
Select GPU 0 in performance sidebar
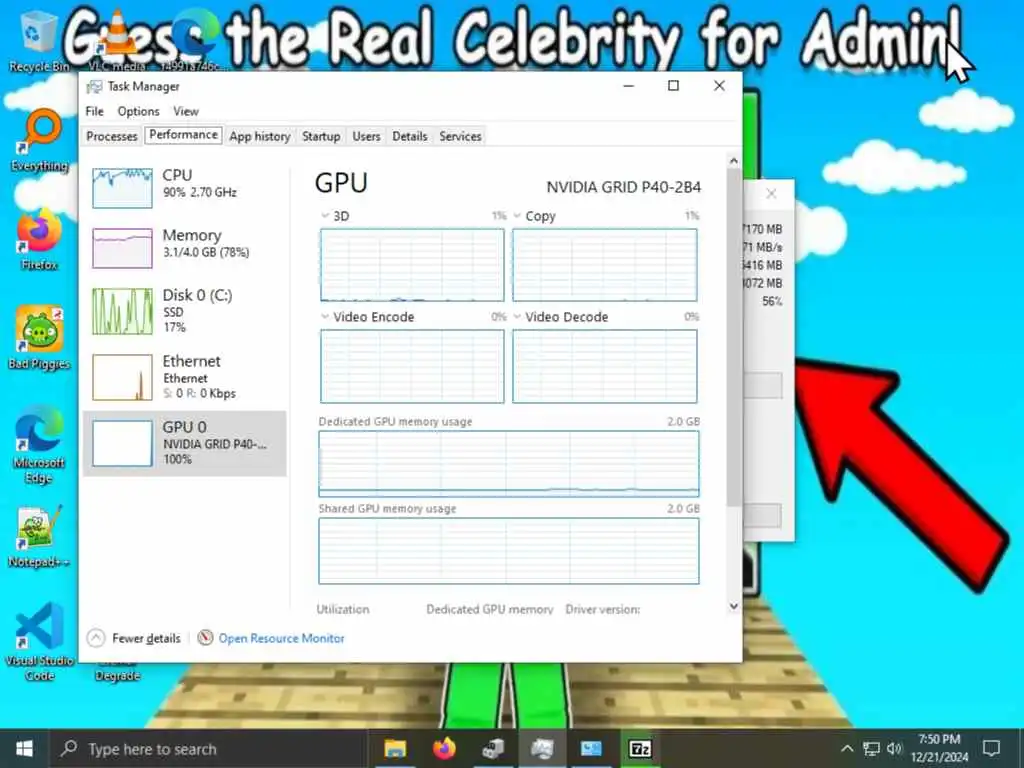[x=184, y=443]
